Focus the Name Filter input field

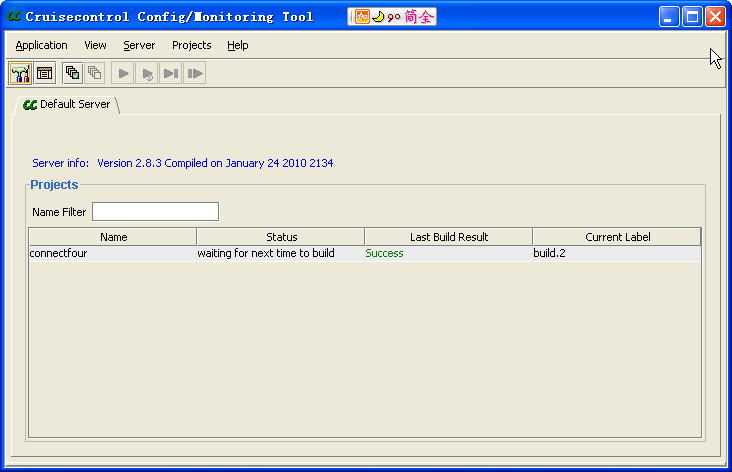(155, 211)
